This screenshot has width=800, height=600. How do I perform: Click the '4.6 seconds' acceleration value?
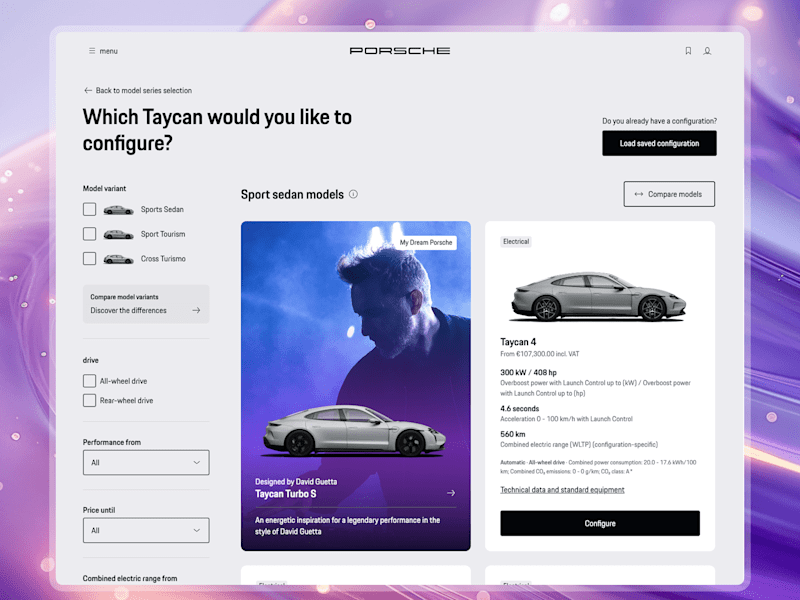click(519, 409)
